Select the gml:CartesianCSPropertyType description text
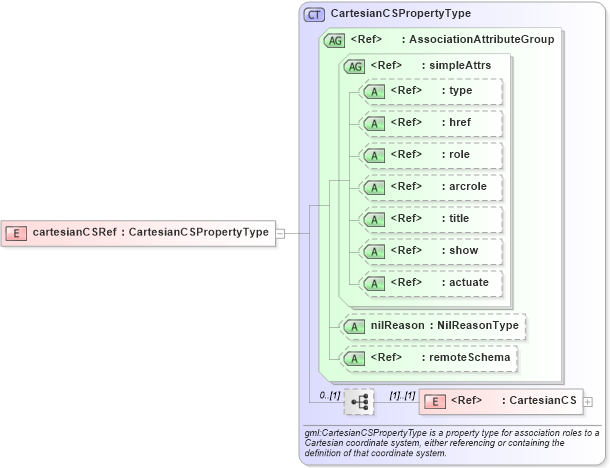 [452, 443]
